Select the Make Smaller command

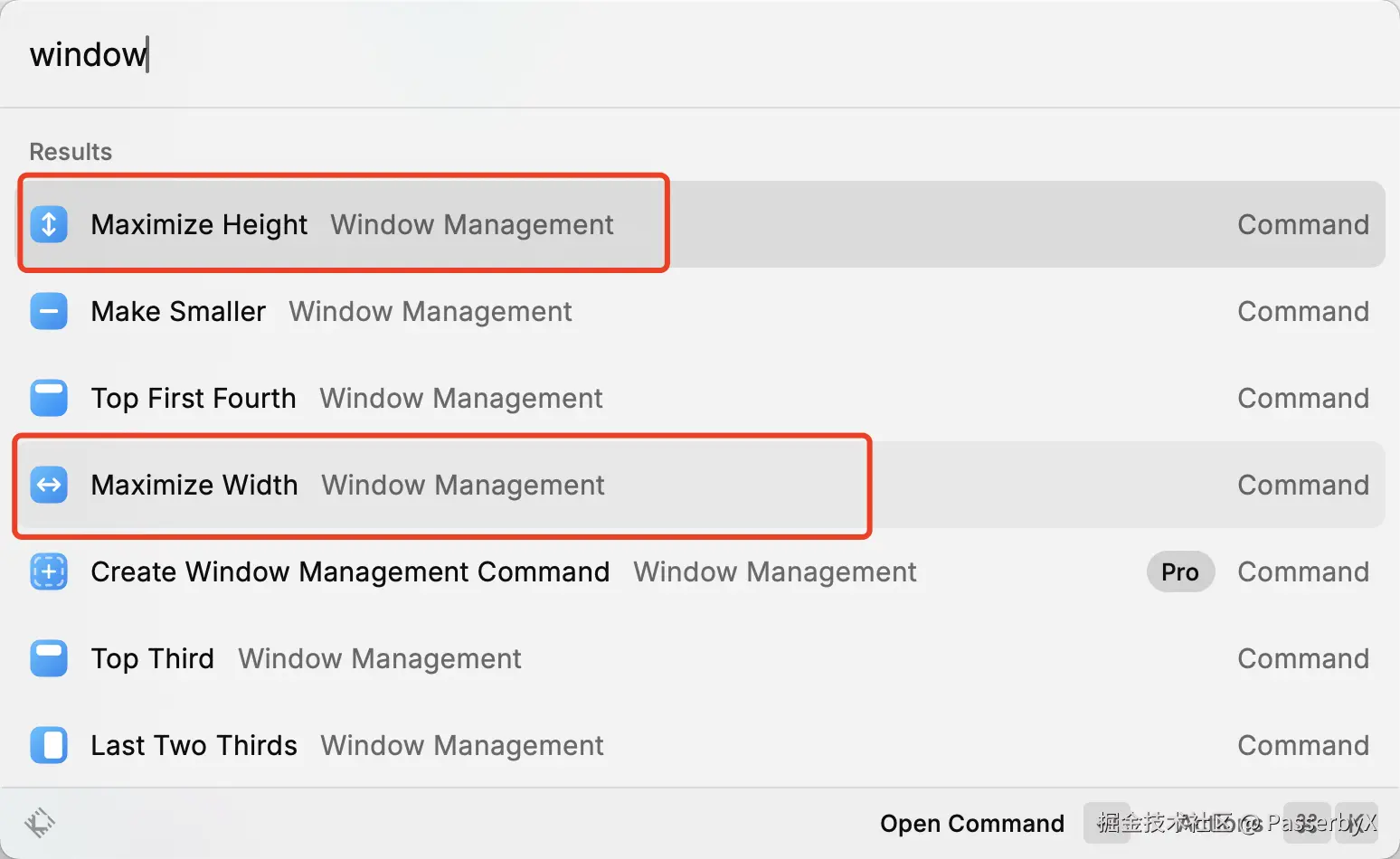click(178, 311)
